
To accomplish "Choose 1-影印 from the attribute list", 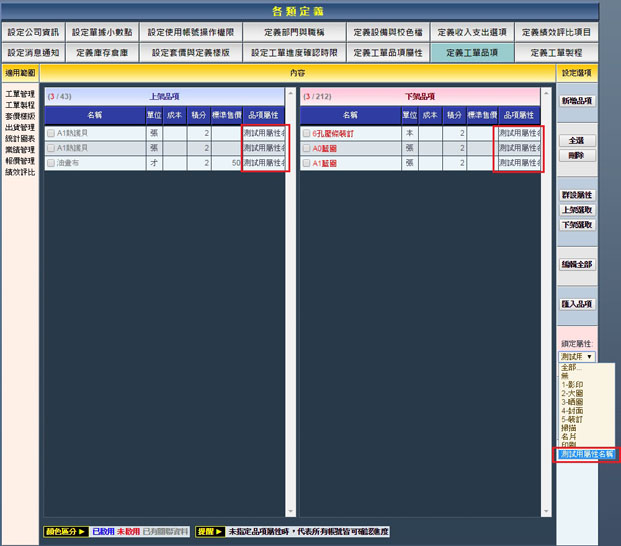I will [574, 385].
